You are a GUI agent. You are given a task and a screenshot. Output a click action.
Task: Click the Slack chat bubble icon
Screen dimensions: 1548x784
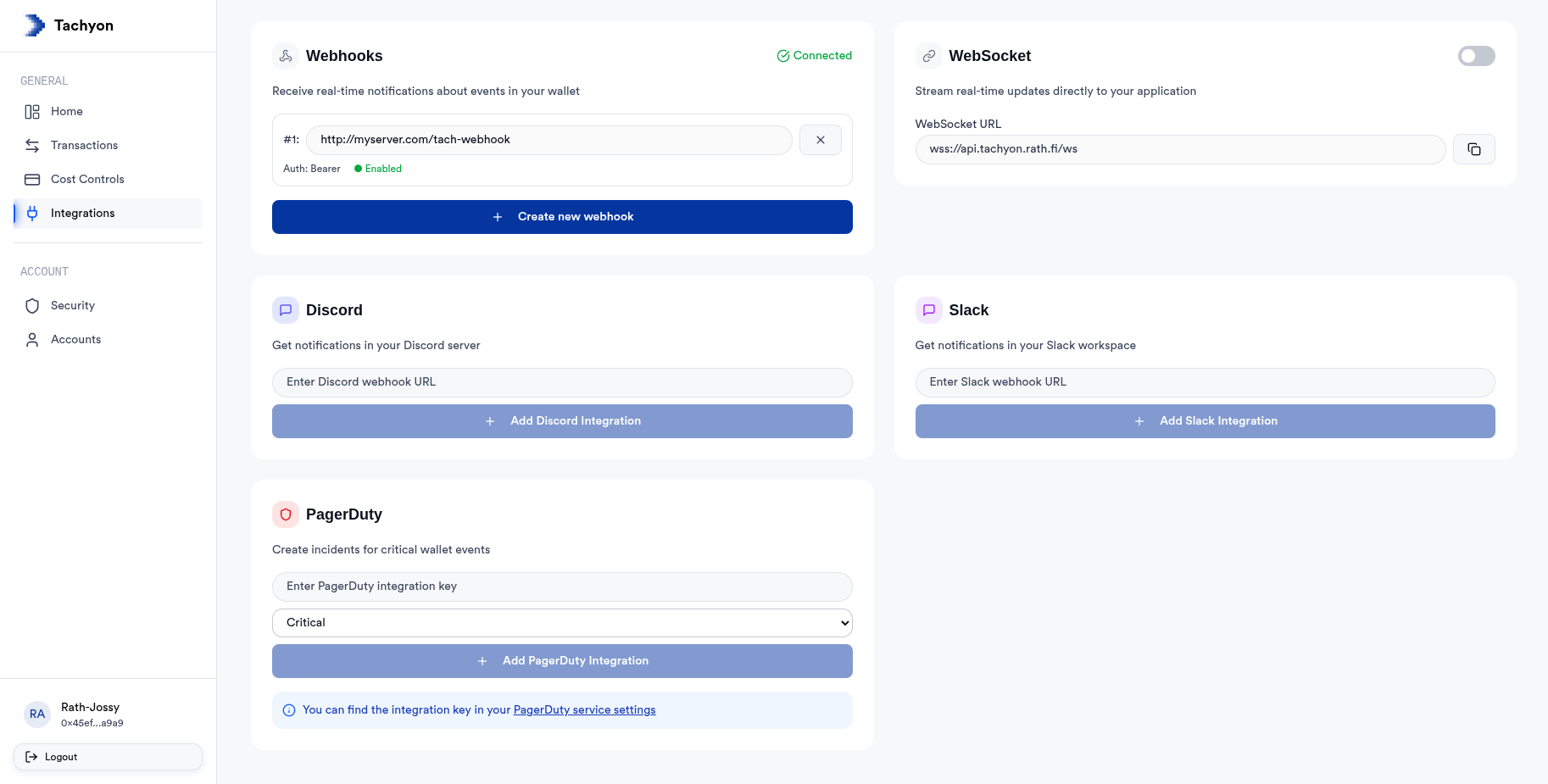928,310
